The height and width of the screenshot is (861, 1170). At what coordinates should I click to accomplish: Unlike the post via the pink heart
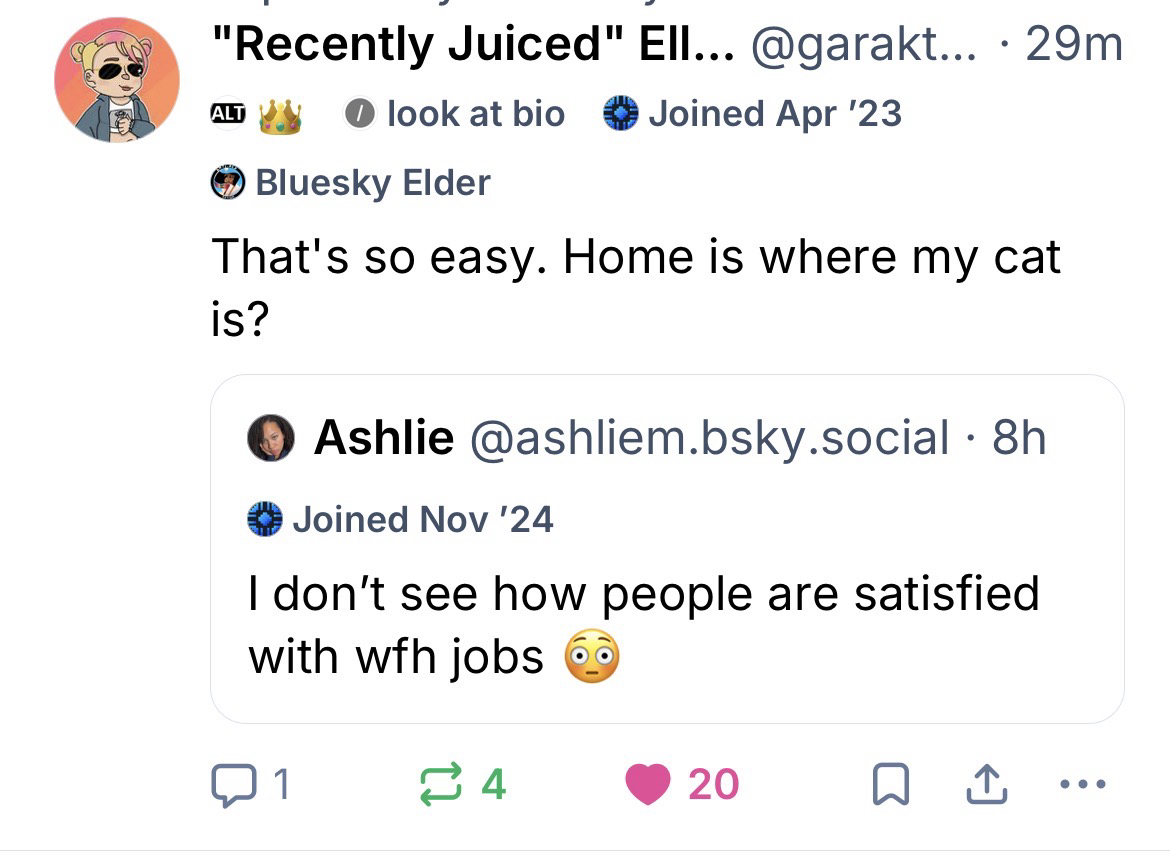[x=646, y=784]
